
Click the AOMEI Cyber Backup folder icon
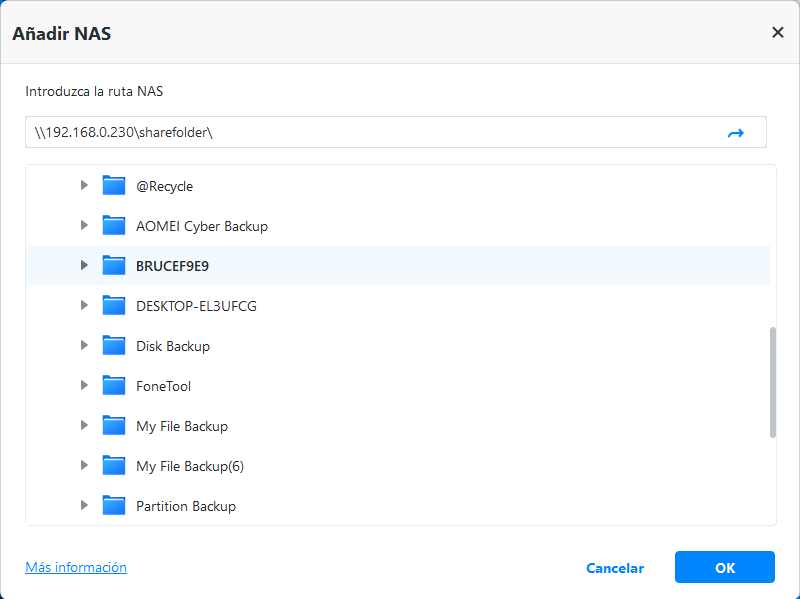113,226
